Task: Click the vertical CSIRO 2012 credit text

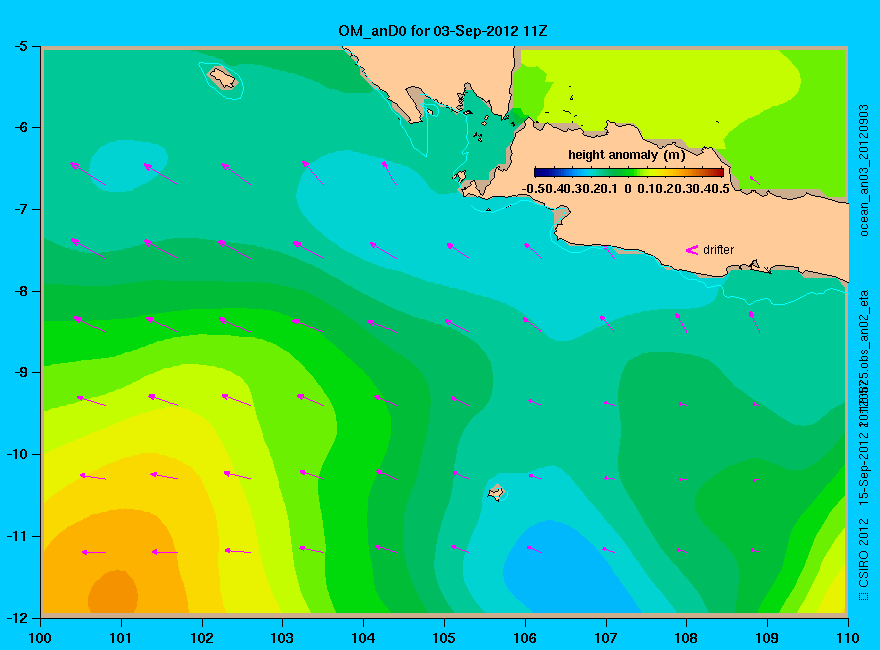Action: tap(864, 560)
